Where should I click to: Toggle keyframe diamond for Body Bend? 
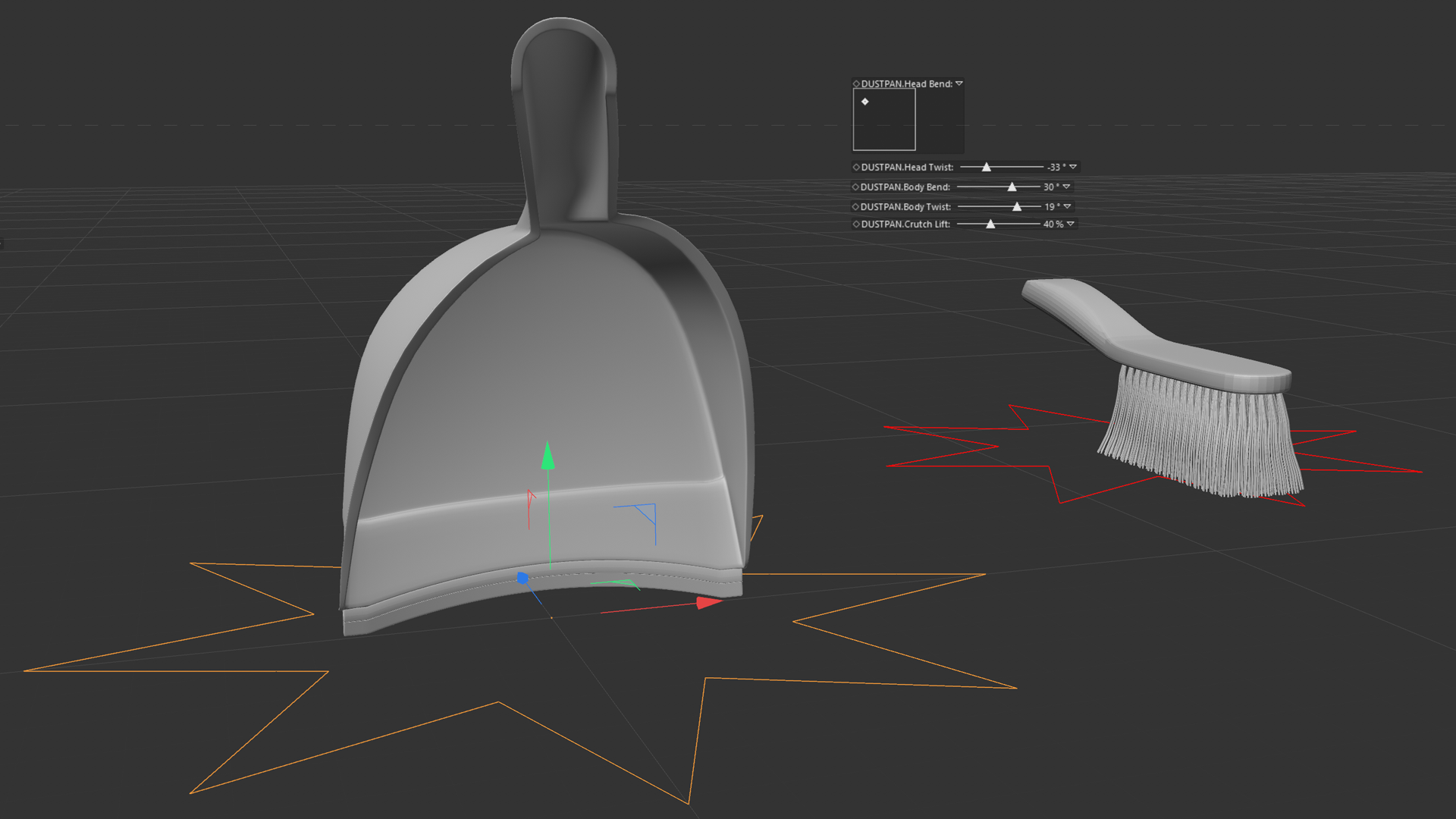pyautogui.click(x=855, y=187)
